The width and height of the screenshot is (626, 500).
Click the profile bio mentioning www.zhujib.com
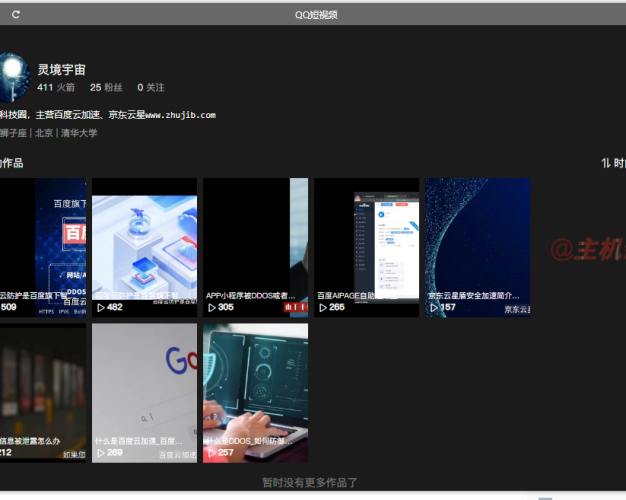(x=108, y=115)
